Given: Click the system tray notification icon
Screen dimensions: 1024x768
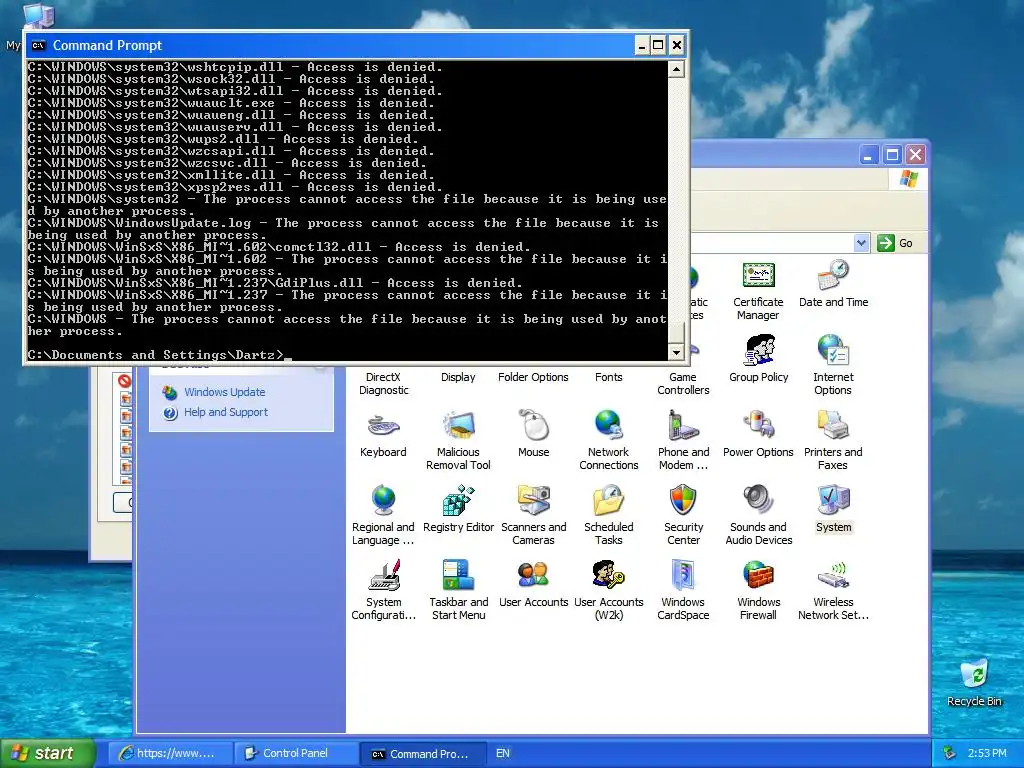Looking at the screenshot, I should [950, 753].
